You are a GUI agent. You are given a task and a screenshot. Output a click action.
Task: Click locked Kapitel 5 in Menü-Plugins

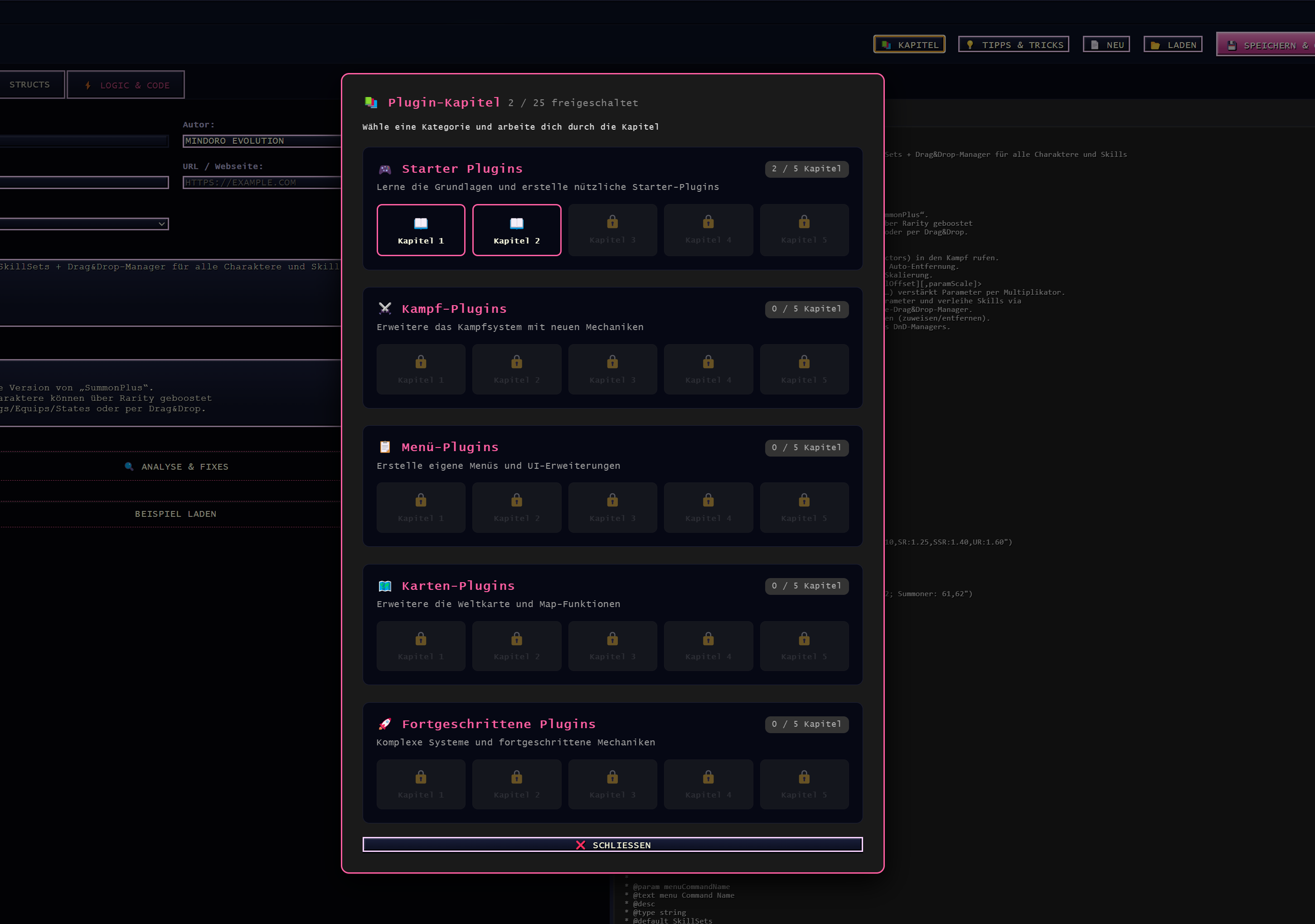[x=804, y=507]
